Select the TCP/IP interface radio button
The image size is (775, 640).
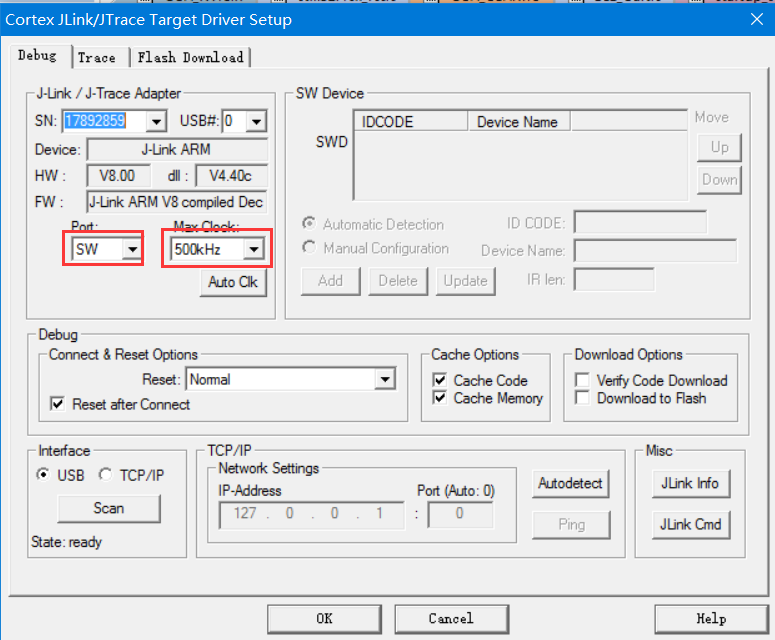(105, 475)
